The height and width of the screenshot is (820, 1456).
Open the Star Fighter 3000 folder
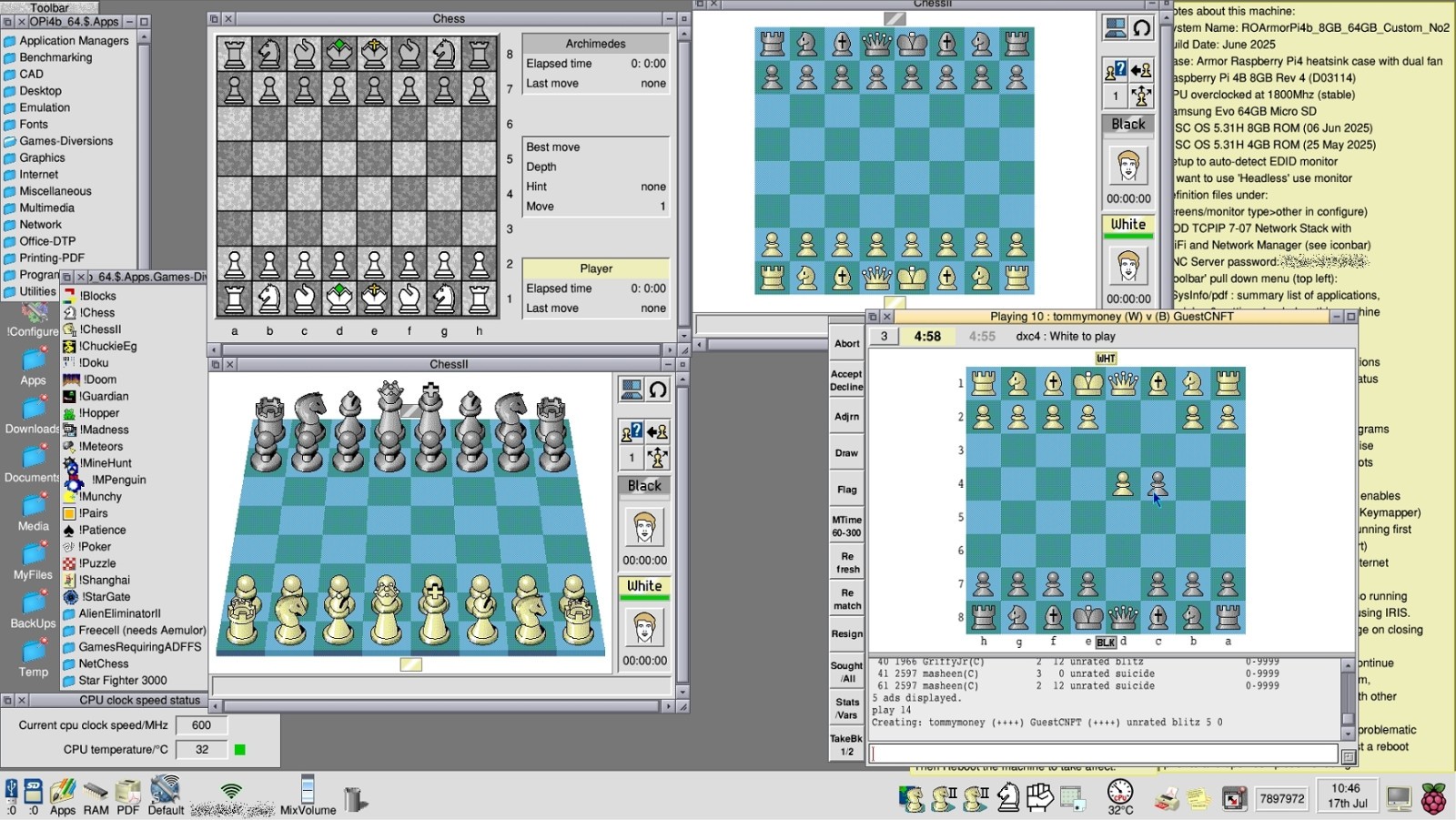pyautogui.click(x=123, y=680)
